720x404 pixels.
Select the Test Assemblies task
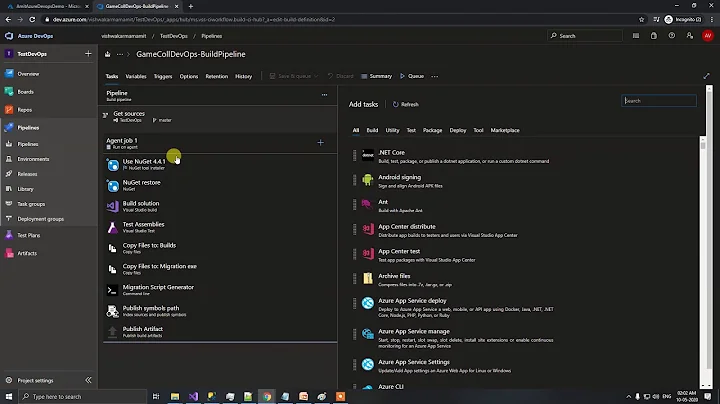pos(220,227)
